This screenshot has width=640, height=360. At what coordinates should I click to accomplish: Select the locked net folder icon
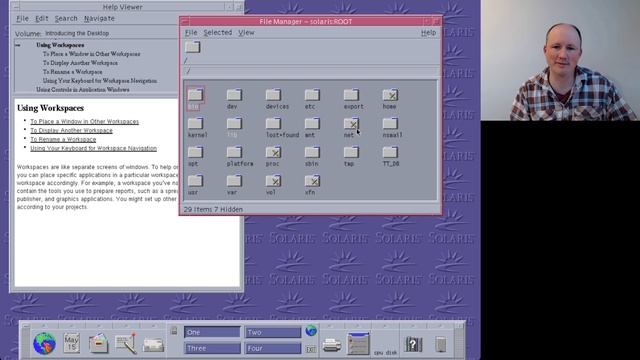[351, 124]
